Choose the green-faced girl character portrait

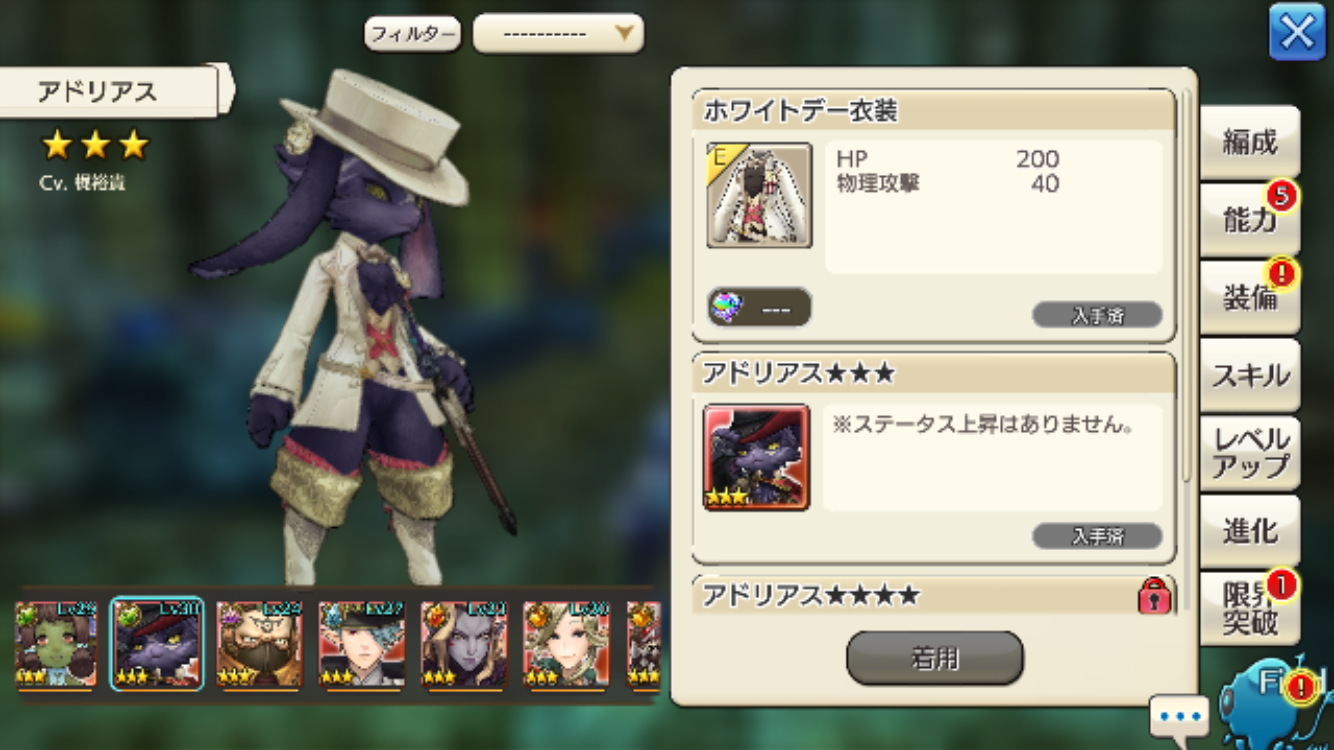(56, 644)
